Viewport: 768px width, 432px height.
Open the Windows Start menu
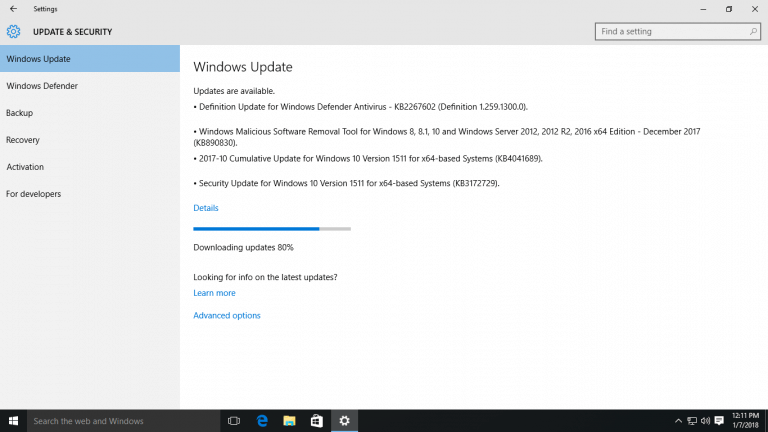(13, 421)
